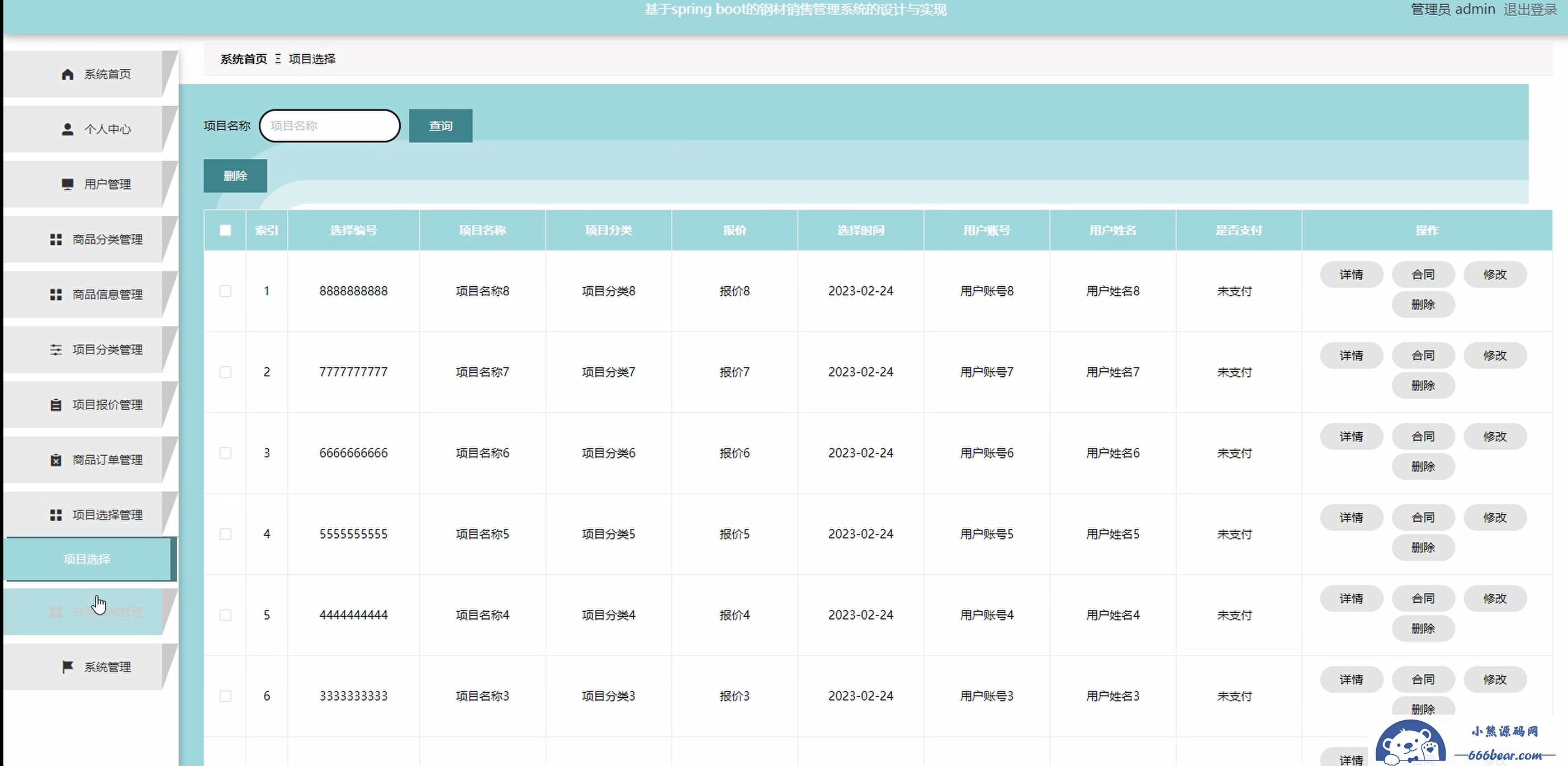The image size is (1568, 766).
Task: Click 删除 for row 6666666666
Action: point(1423,466)
